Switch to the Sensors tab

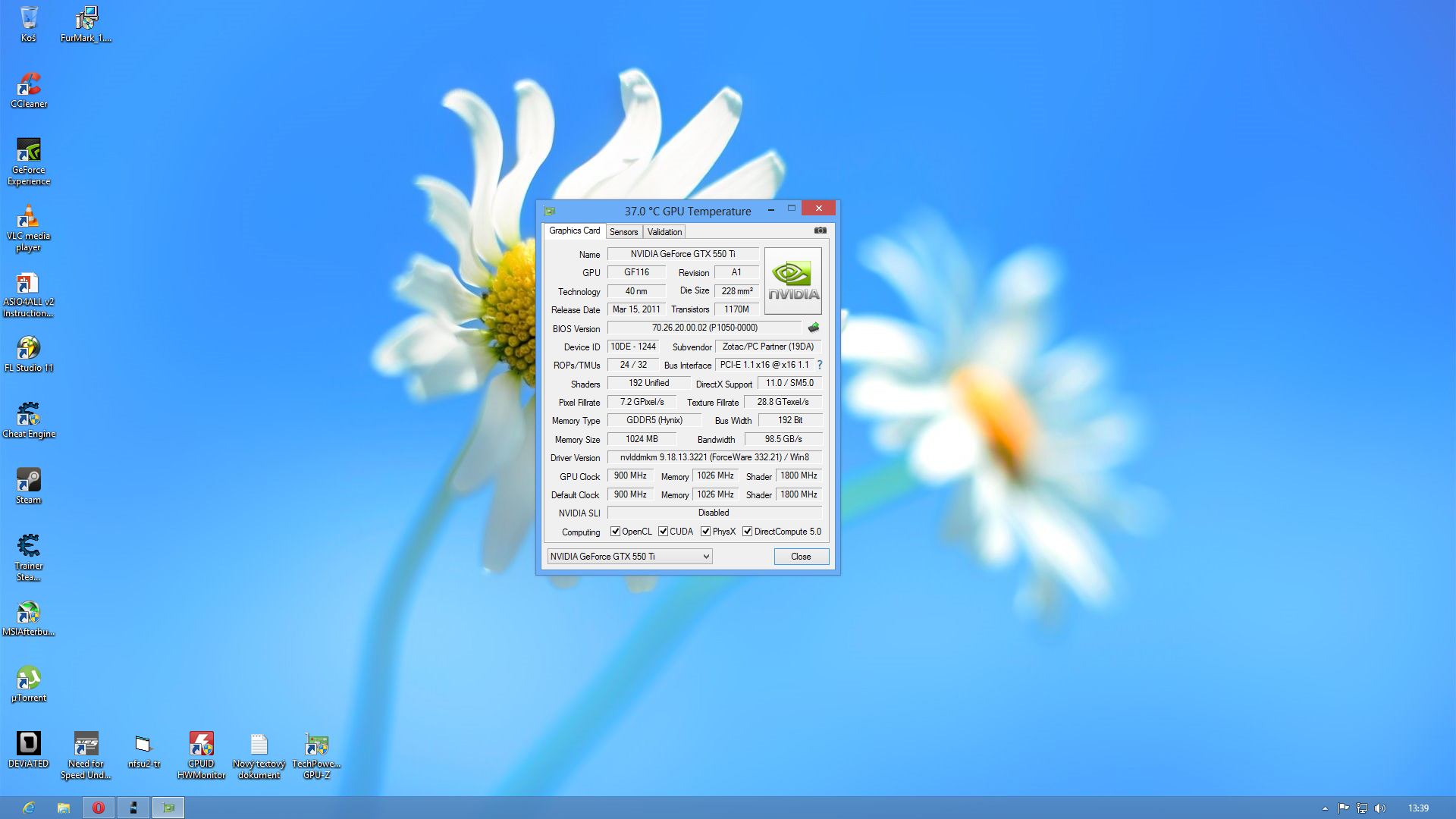click(x=623, y=232)
